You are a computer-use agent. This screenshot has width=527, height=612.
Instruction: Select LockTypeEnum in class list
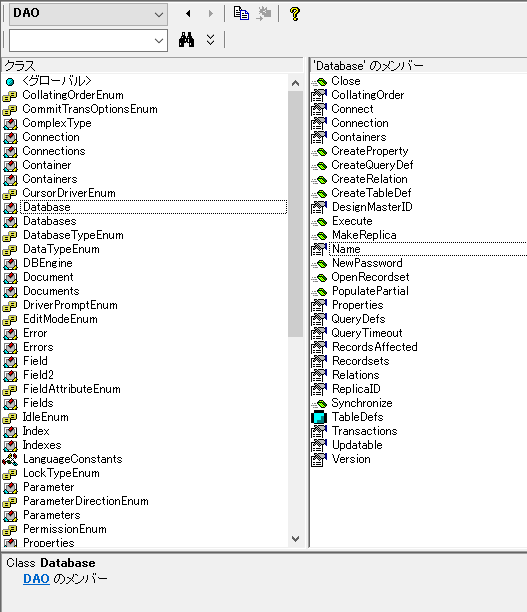(x=61, y=473)
